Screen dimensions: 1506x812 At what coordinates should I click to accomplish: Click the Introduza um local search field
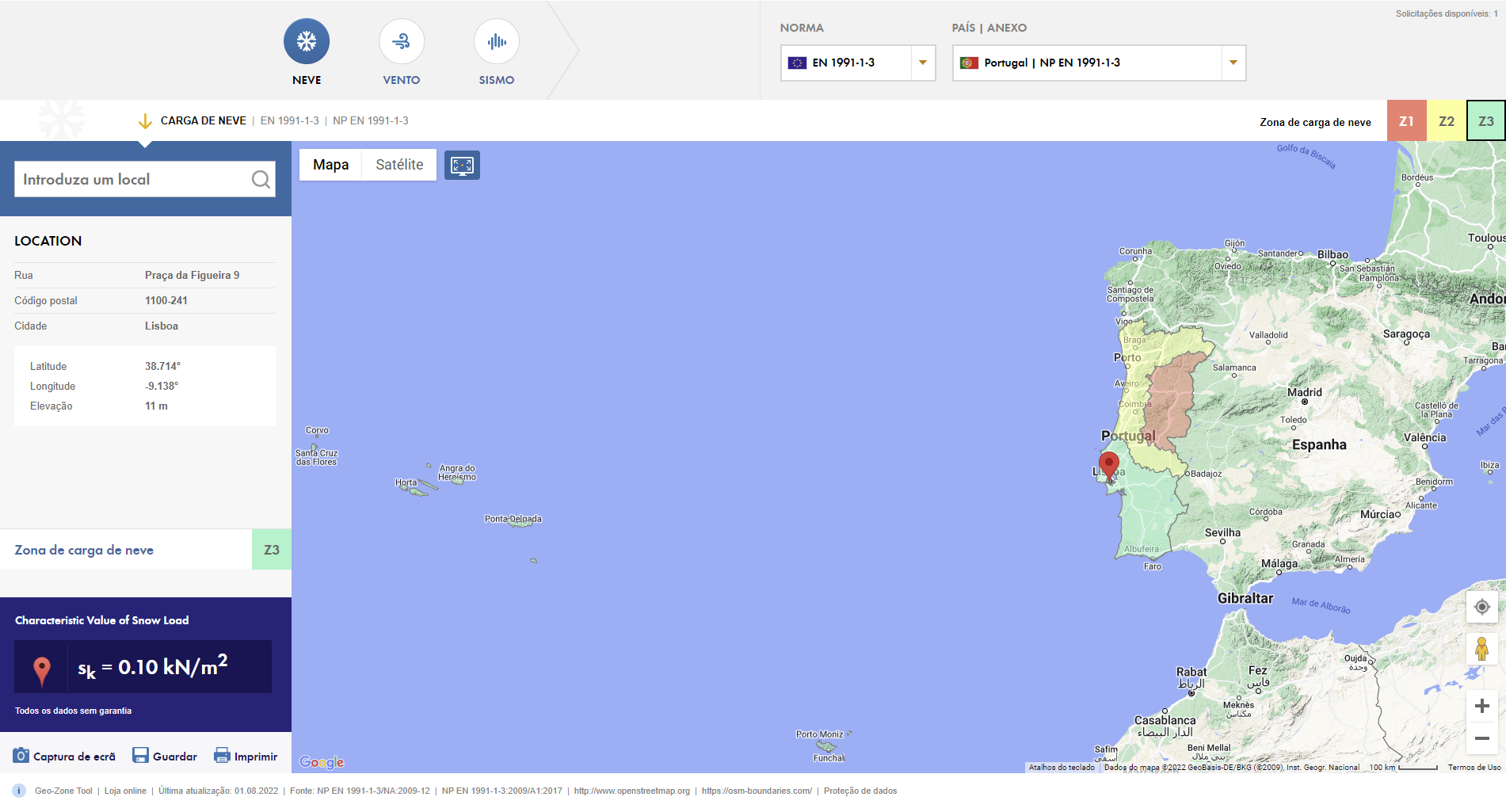[x=135, y=179]
